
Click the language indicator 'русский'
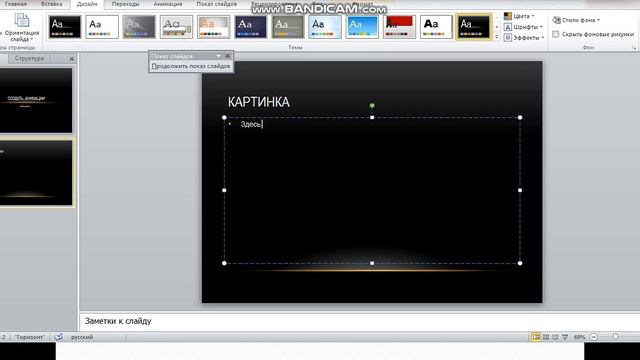(82, 337)
